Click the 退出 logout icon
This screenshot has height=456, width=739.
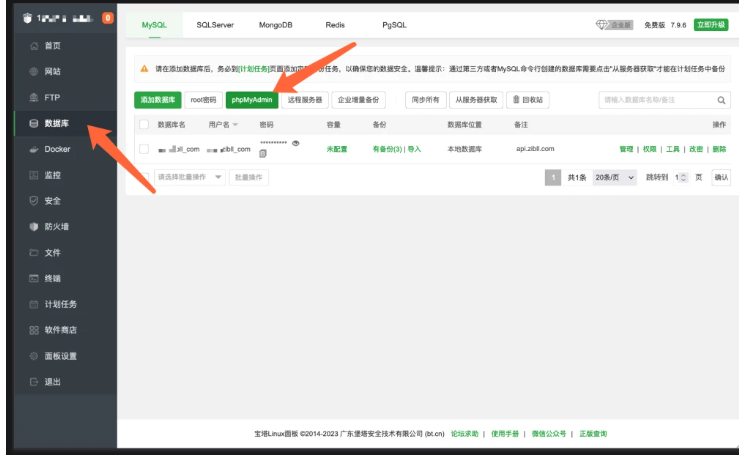tap(34, 382)
